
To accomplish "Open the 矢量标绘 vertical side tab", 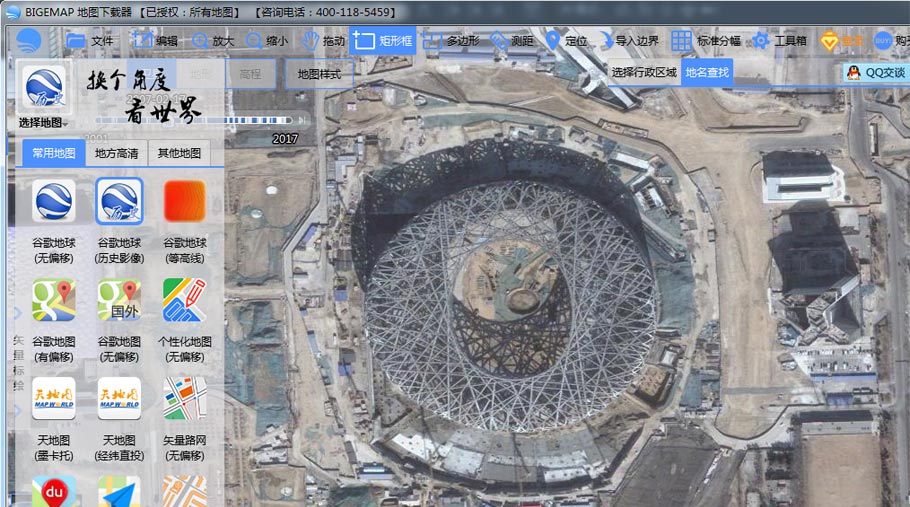I will click(18, 363).
